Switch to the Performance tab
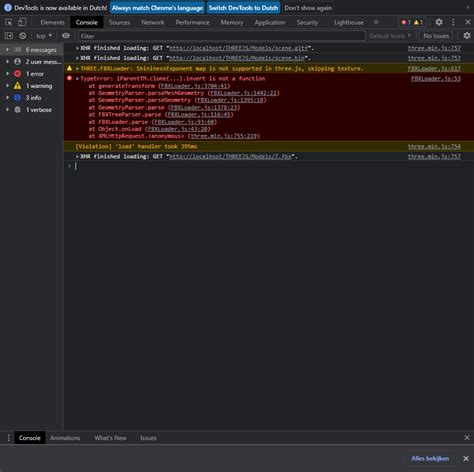 click(193, 22)
